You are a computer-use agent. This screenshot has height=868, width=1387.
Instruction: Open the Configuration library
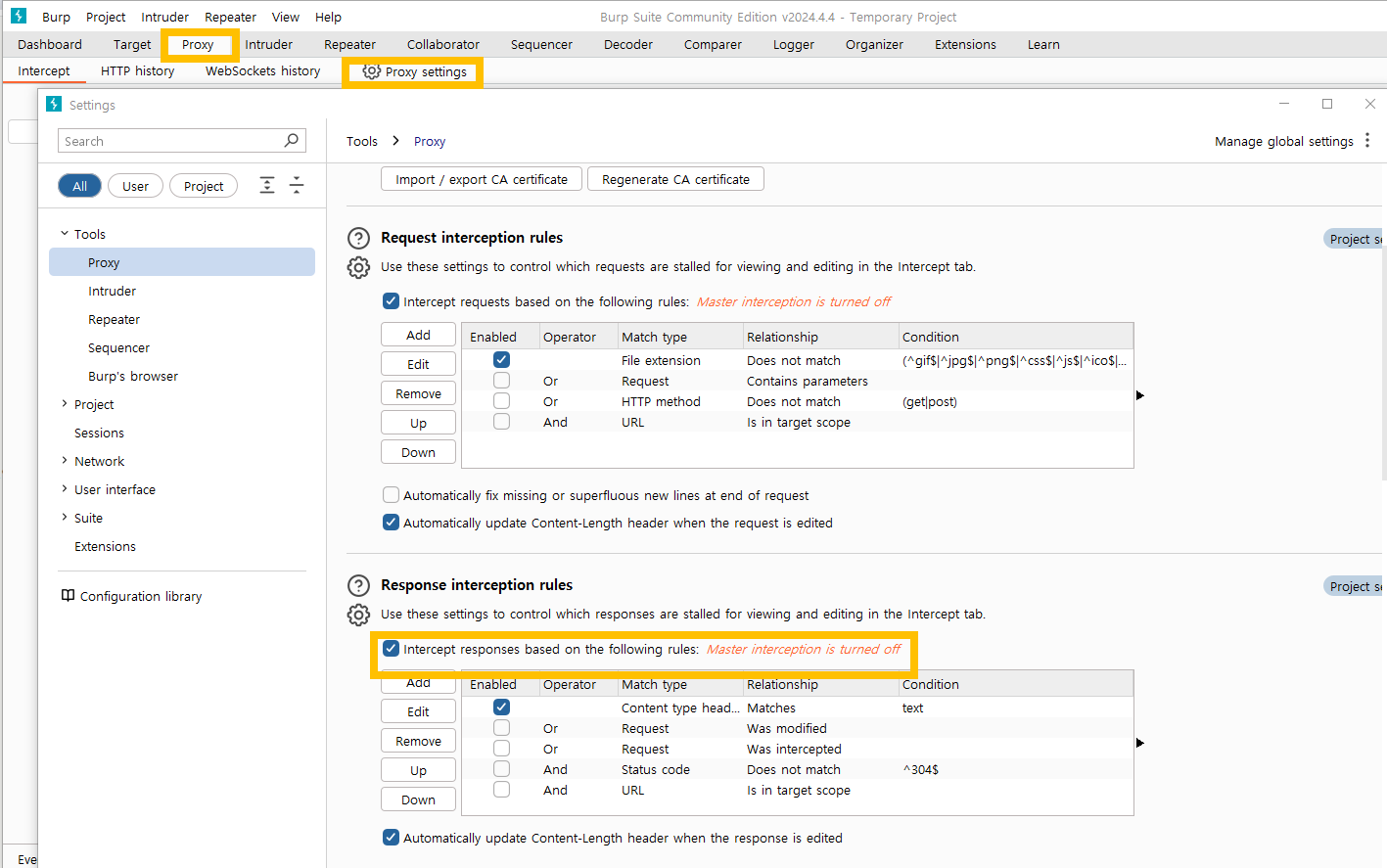131,596
